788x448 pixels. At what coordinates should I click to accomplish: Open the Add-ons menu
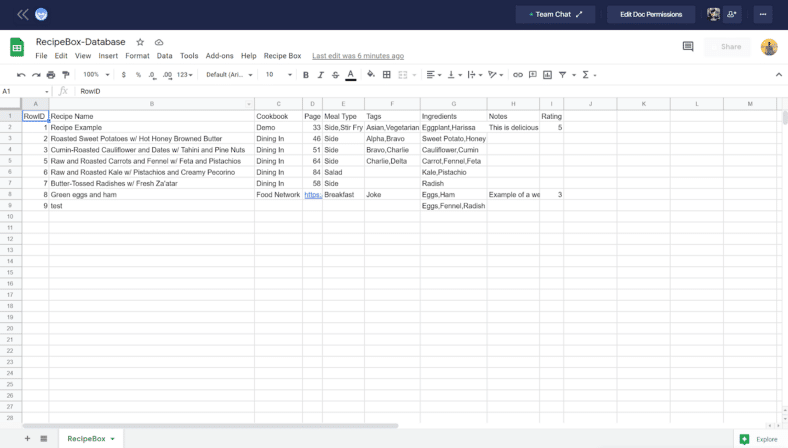point(220,56)
